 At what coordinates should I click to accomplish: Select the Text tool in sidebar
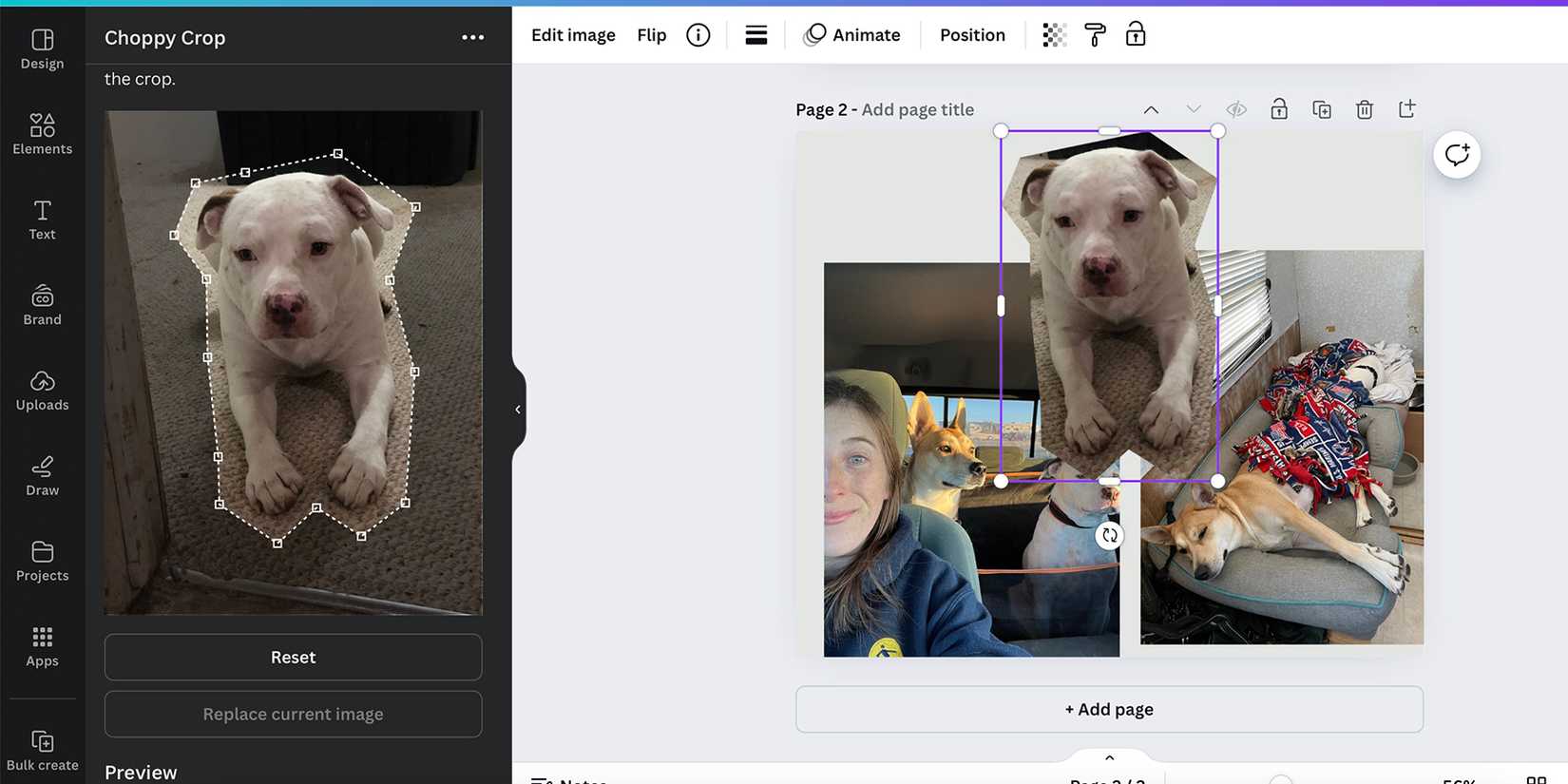[x=42, y=220]
